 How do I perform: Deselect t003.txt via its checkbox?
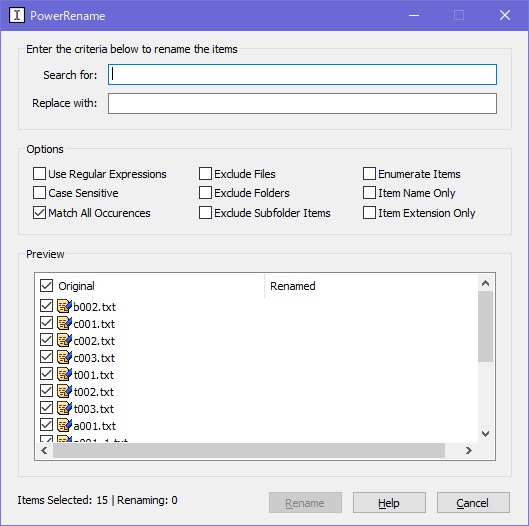(46, 407)
